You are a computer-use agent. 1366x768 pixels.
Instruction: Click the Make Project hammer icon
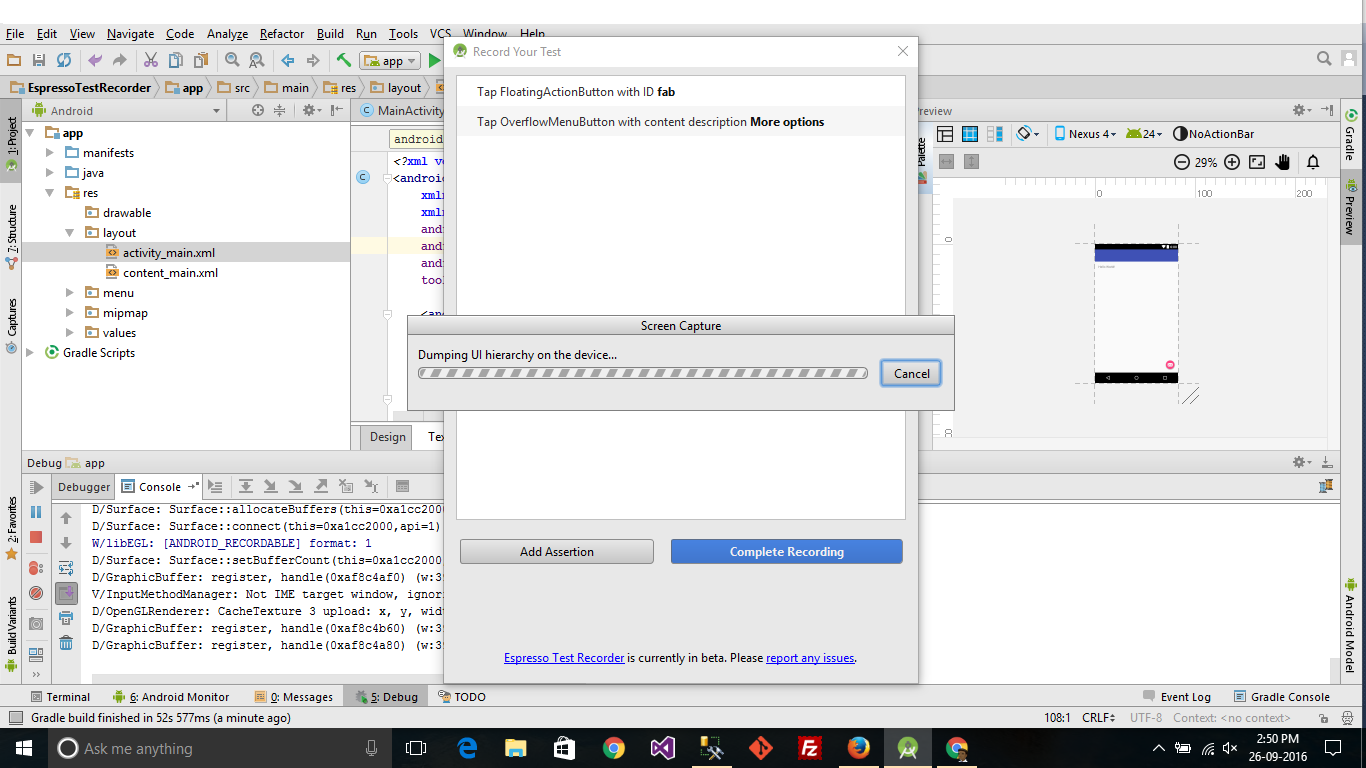click(x=344, y=61)
